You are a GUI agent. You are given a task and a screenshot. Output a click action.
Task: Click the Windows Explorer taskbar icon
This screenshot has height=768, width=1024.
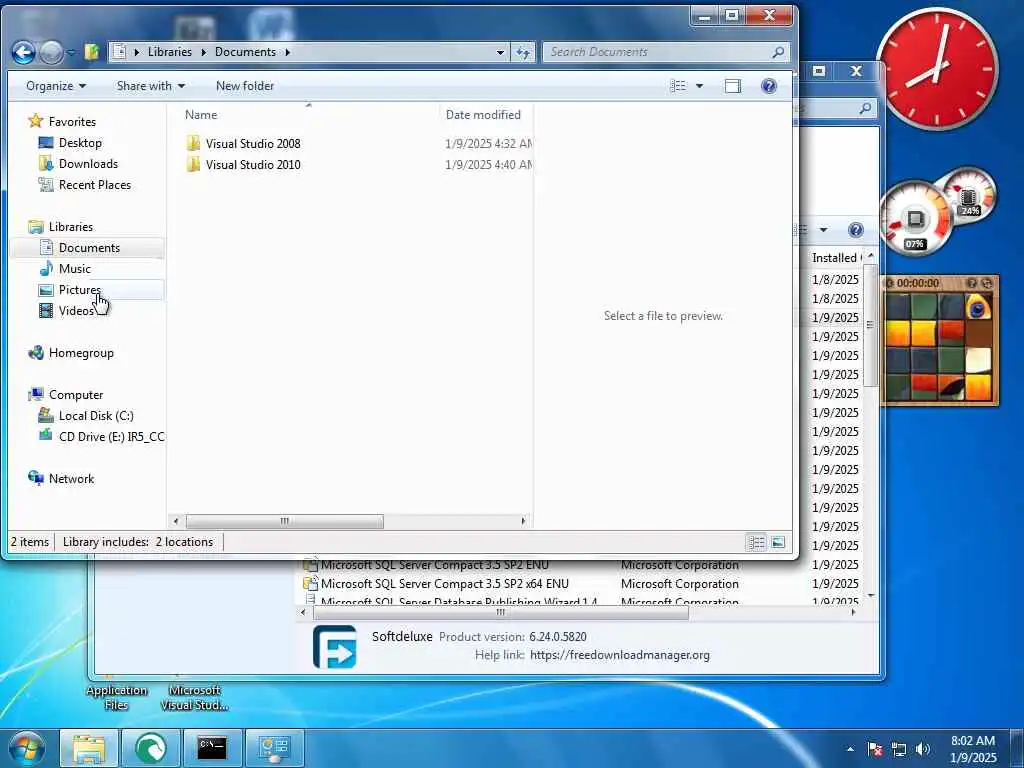click(89, 748)
